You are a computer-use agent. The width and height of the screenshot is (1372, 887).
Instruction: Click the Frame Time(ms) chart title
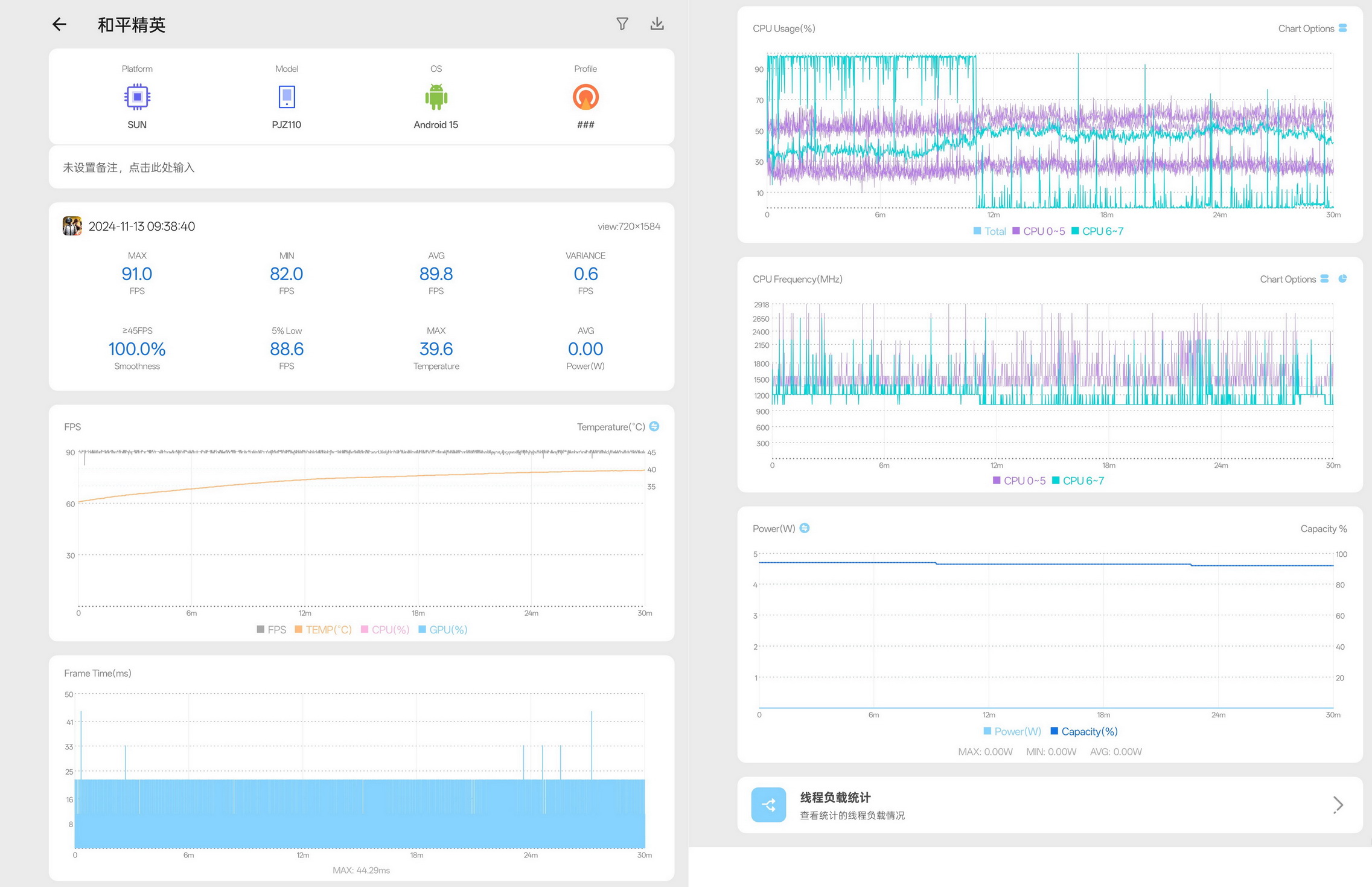point(98,673)
